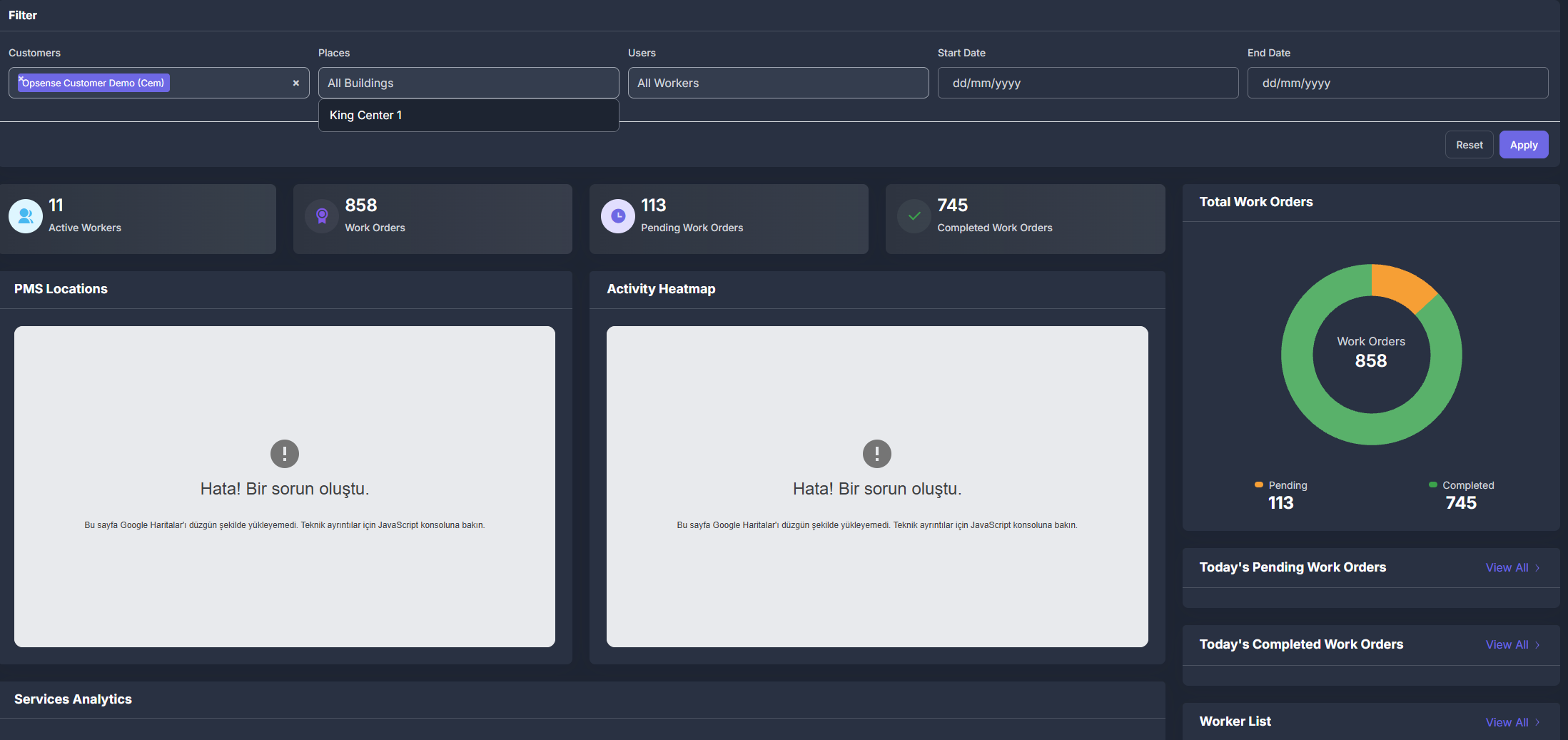Click the Active Workers card label
The image size is (1568, 740).
(85, 228)
